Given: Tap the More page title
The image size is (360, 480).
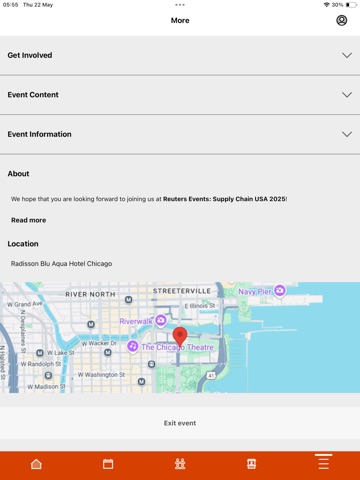Looking at the screenshot, I should [180, 20].
